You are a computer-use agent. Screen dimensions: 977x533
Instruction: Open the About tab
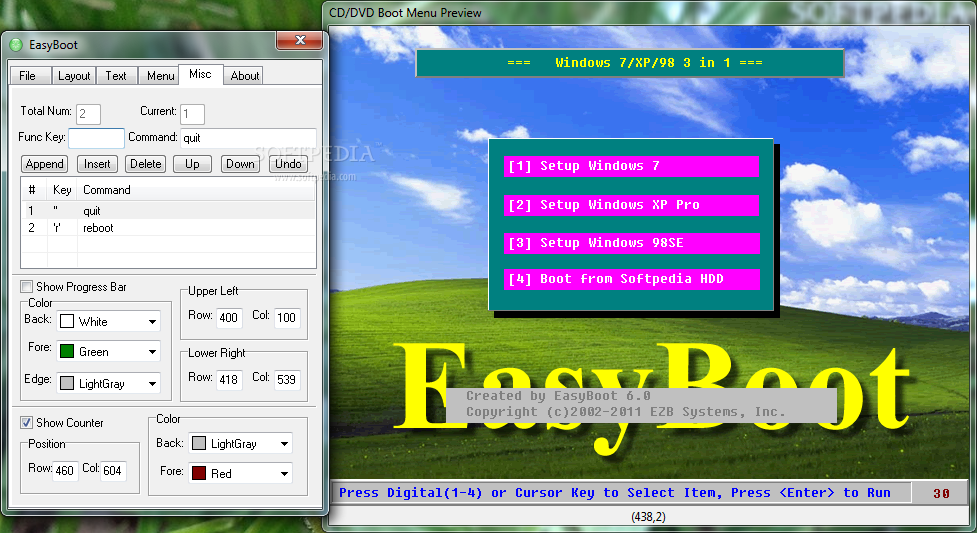(245, 76)
